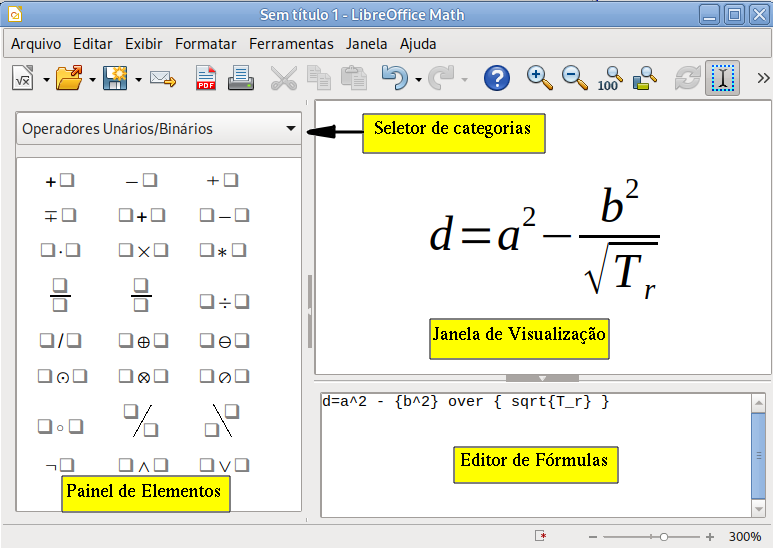Insert the cross multiplication element
Image resolution: width=773 pixels, height=550 pixels.
(x=143, y=251)
